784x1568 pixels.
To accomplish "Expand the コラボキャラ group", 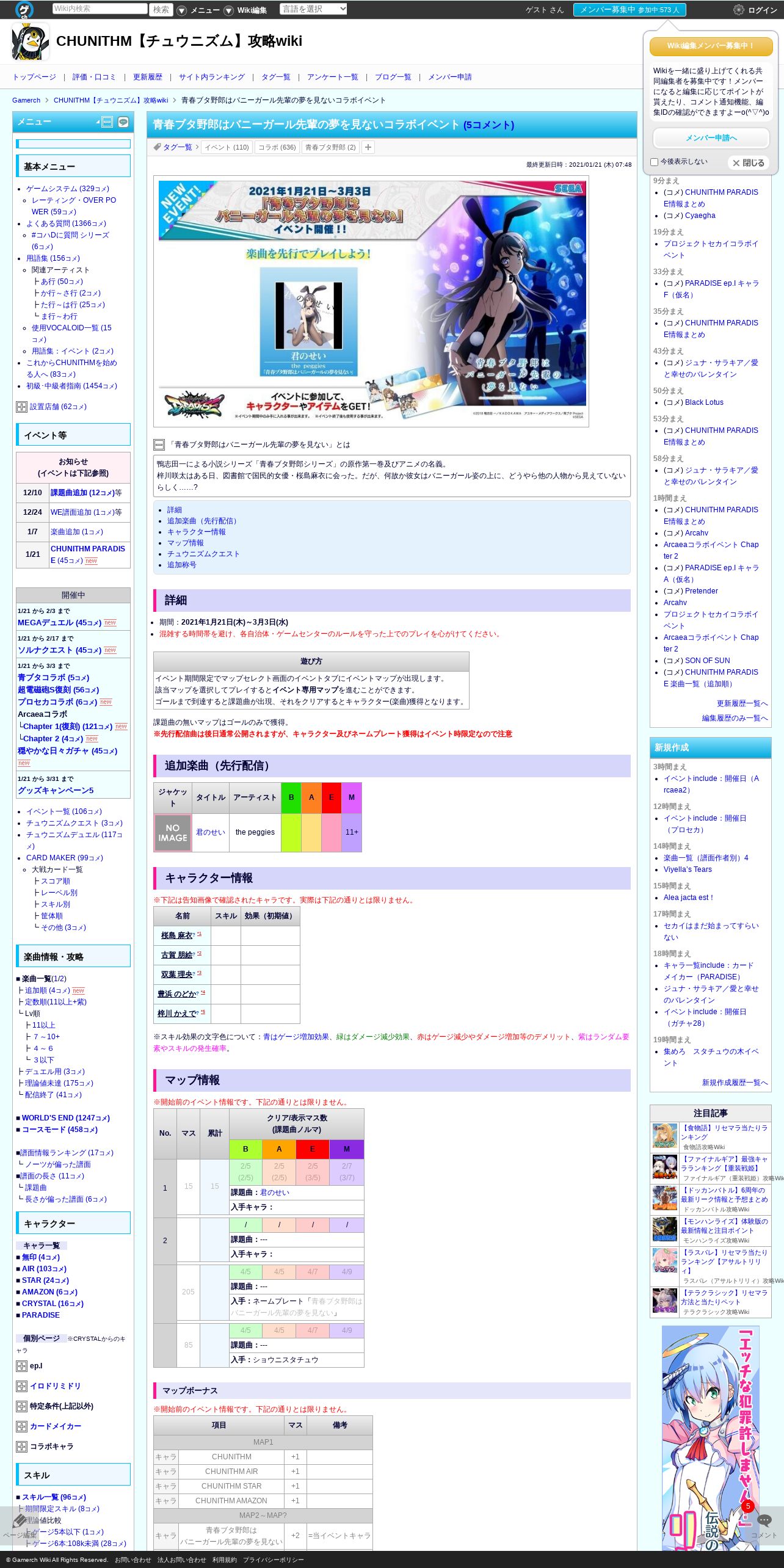I will [x=21, y=1446].
